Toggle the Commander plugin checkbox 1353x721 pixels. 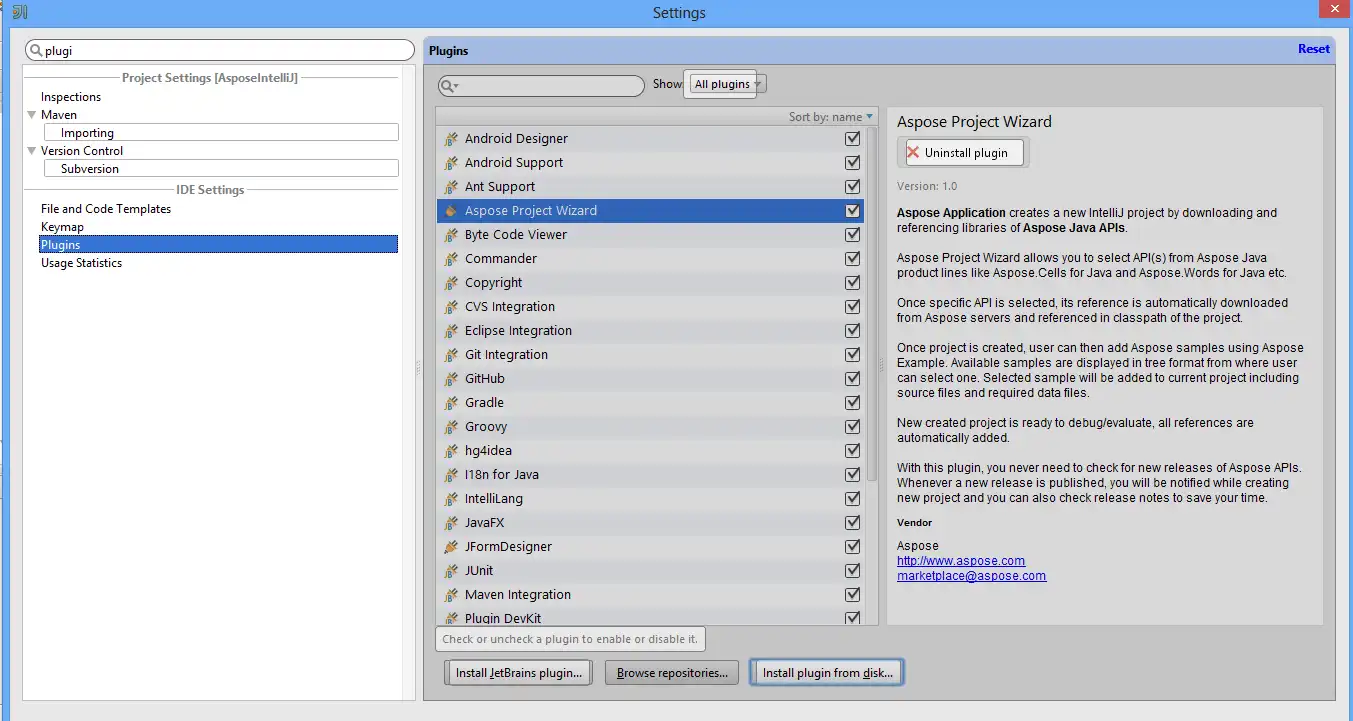(x=853, y=259)
